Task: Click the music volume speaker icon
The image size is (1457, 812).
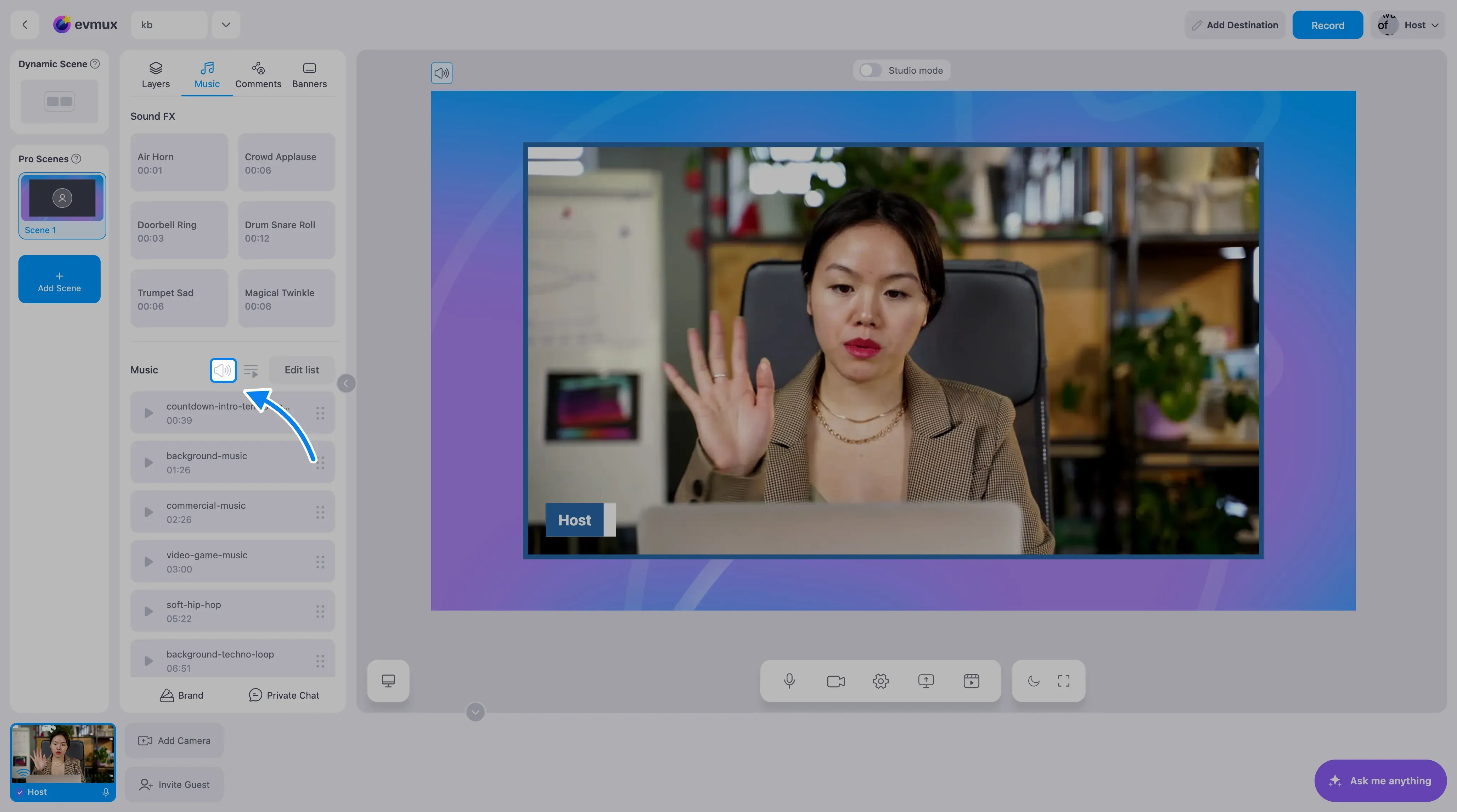Action: pyautogui.click(x=223, y=370)
